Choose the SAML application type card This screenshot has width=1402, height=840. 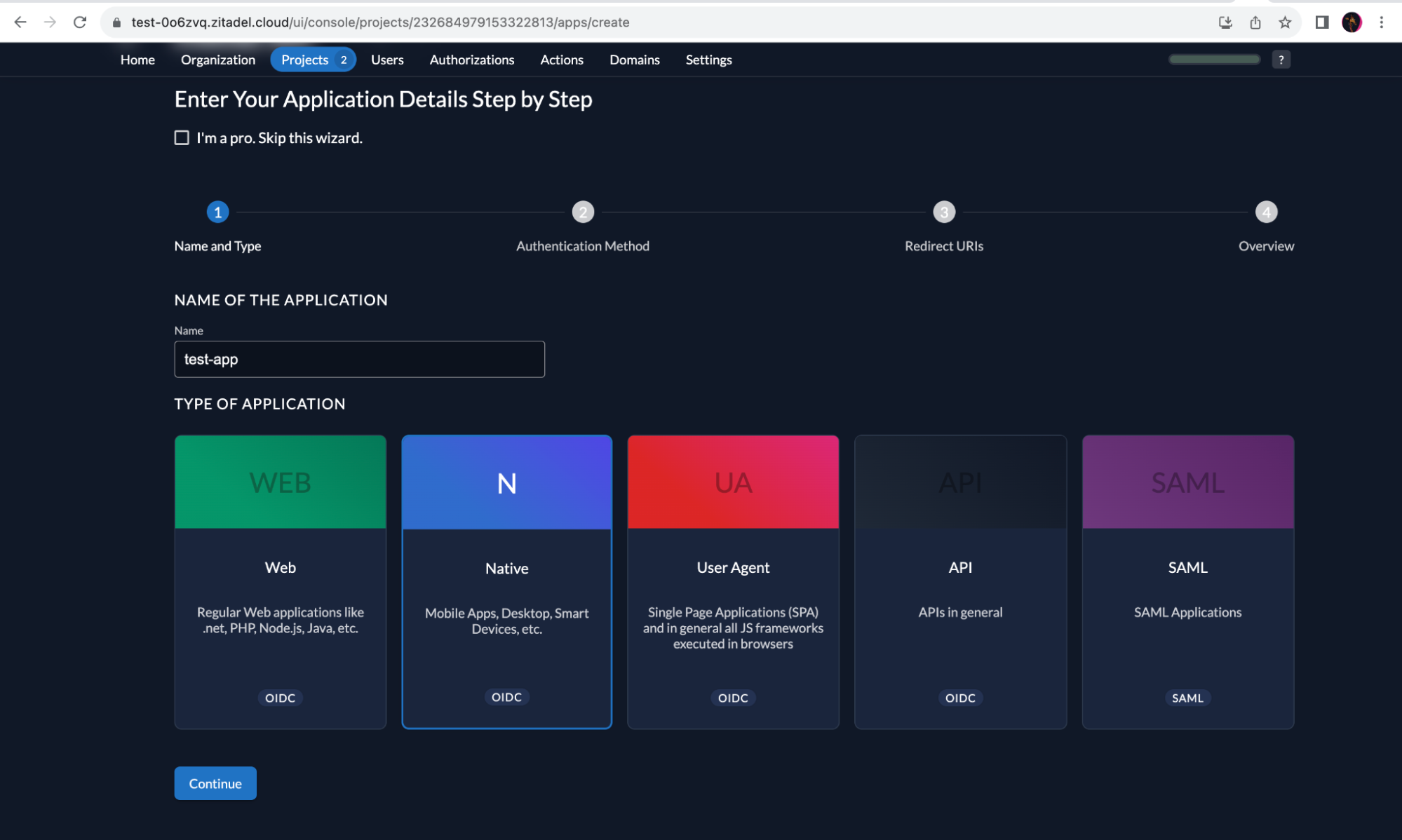pos(1187,581)
